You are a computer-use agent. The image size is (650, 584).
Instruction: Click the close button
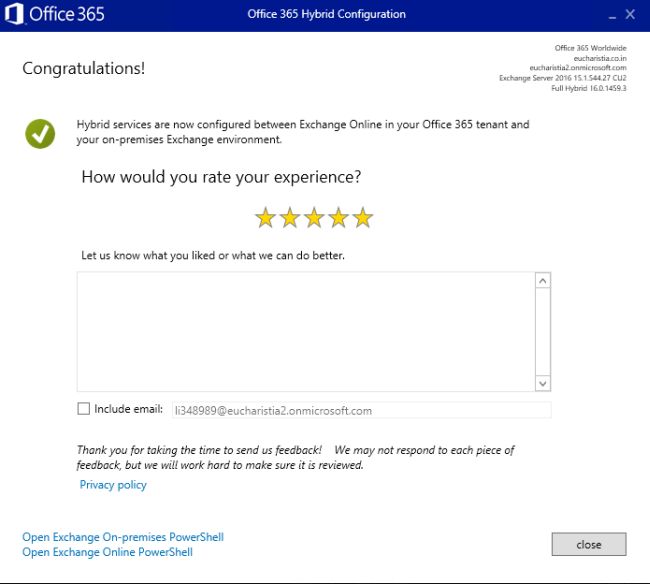point(589,544)
